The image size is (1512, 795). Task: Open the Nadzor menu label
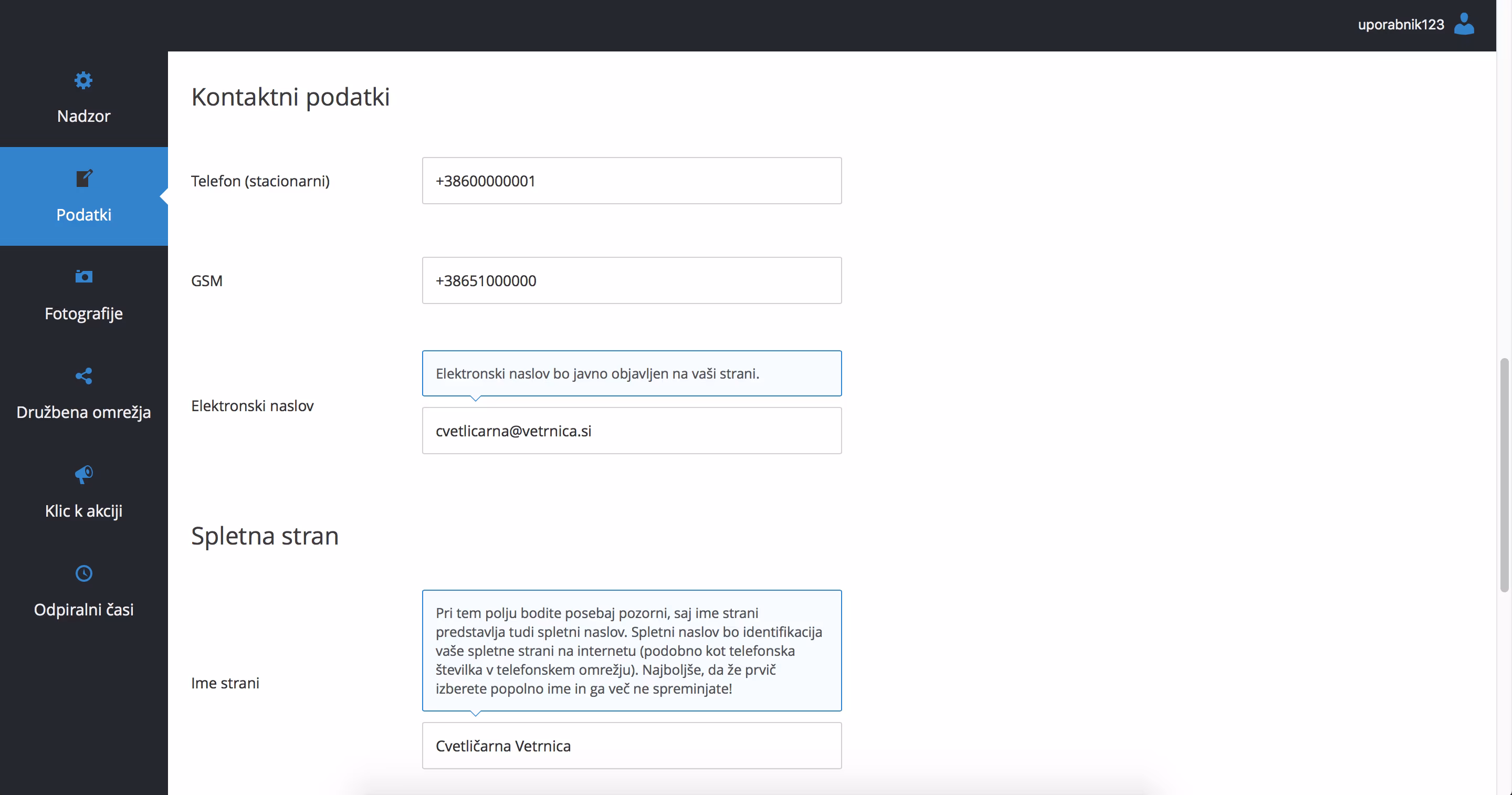[83, 116]
